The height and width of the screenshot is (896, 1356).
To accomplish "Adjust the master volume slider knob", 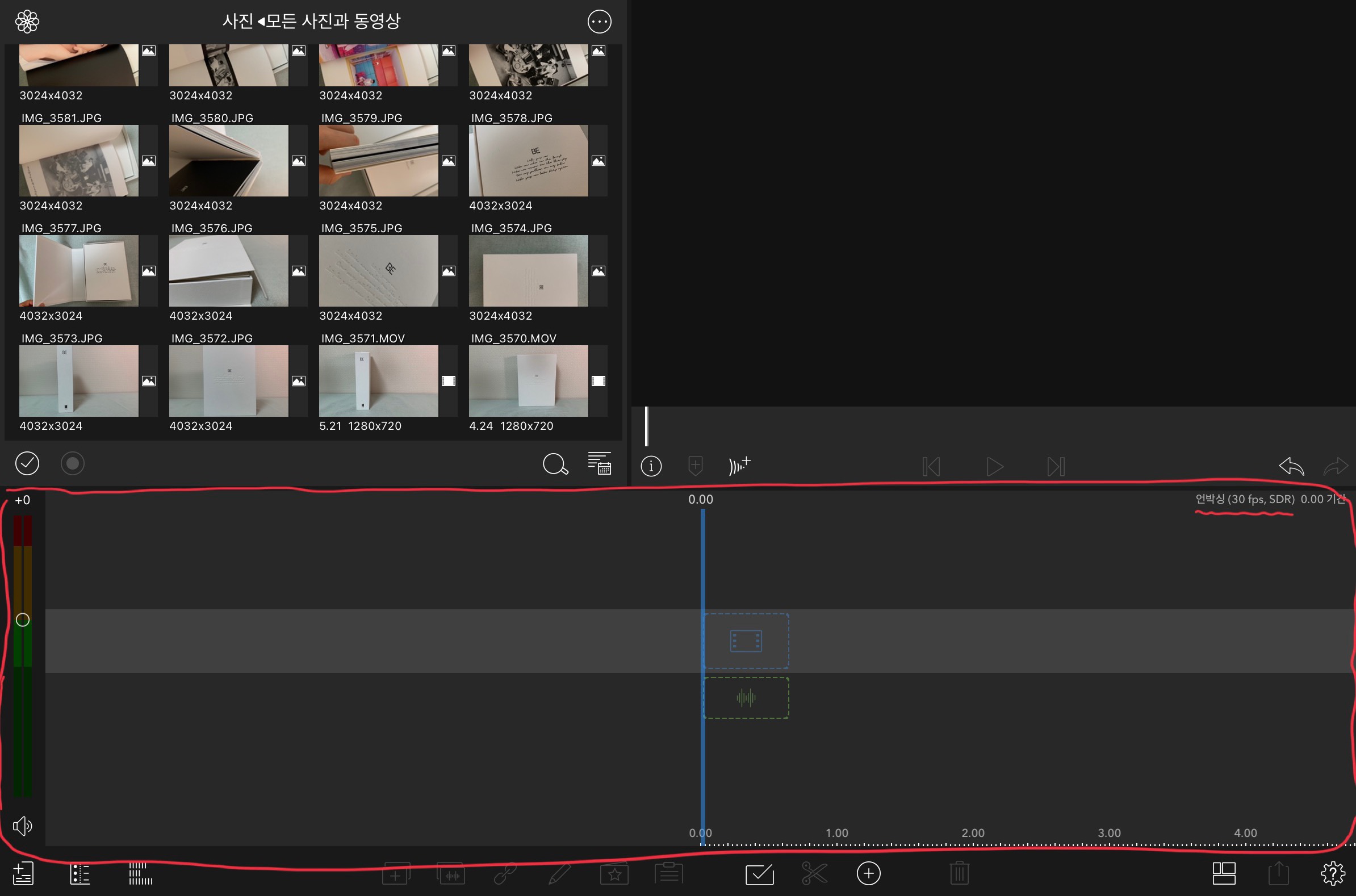I will click(x=22, y=619).
